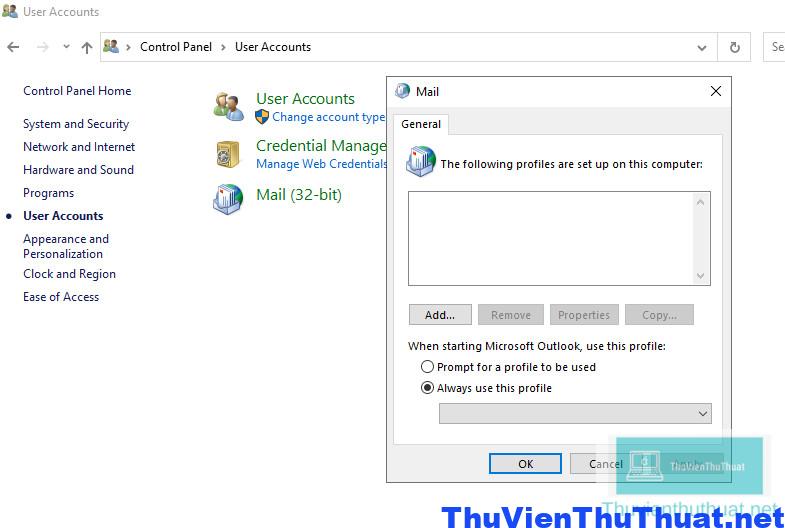Click the User Accounts address bar icon
The image size is (785, 528).
point(111,46)
